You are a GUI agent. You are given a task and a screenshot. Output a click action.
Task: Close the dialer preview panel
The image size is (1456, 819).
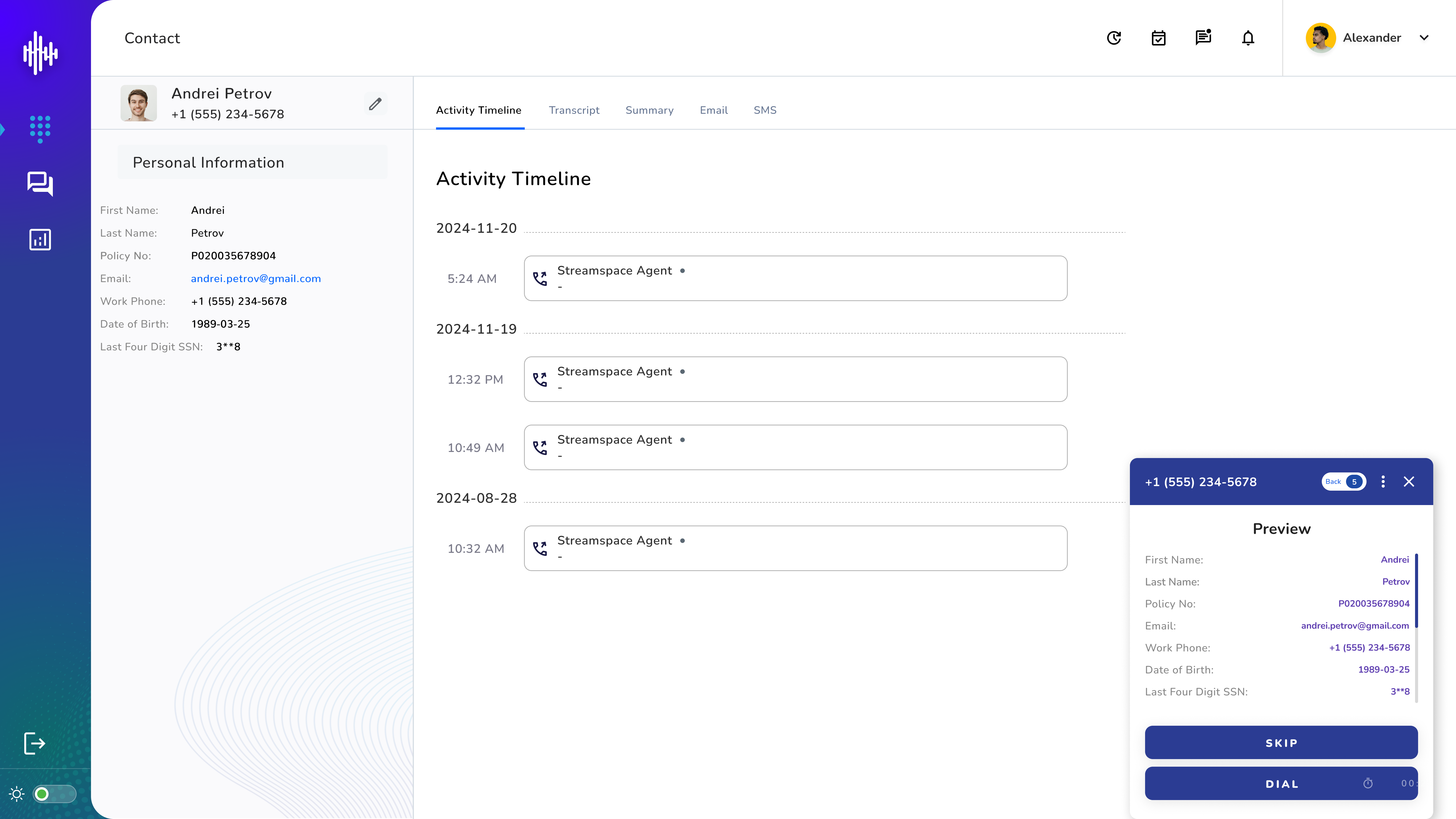(1409, 482)
